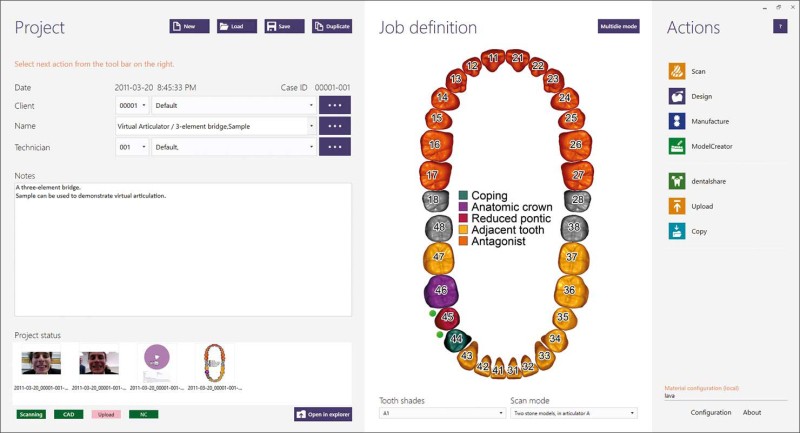800x433 pixels.
Task: Open project folder in explorer
Action: pyautogui.click(x=323, y=414)
